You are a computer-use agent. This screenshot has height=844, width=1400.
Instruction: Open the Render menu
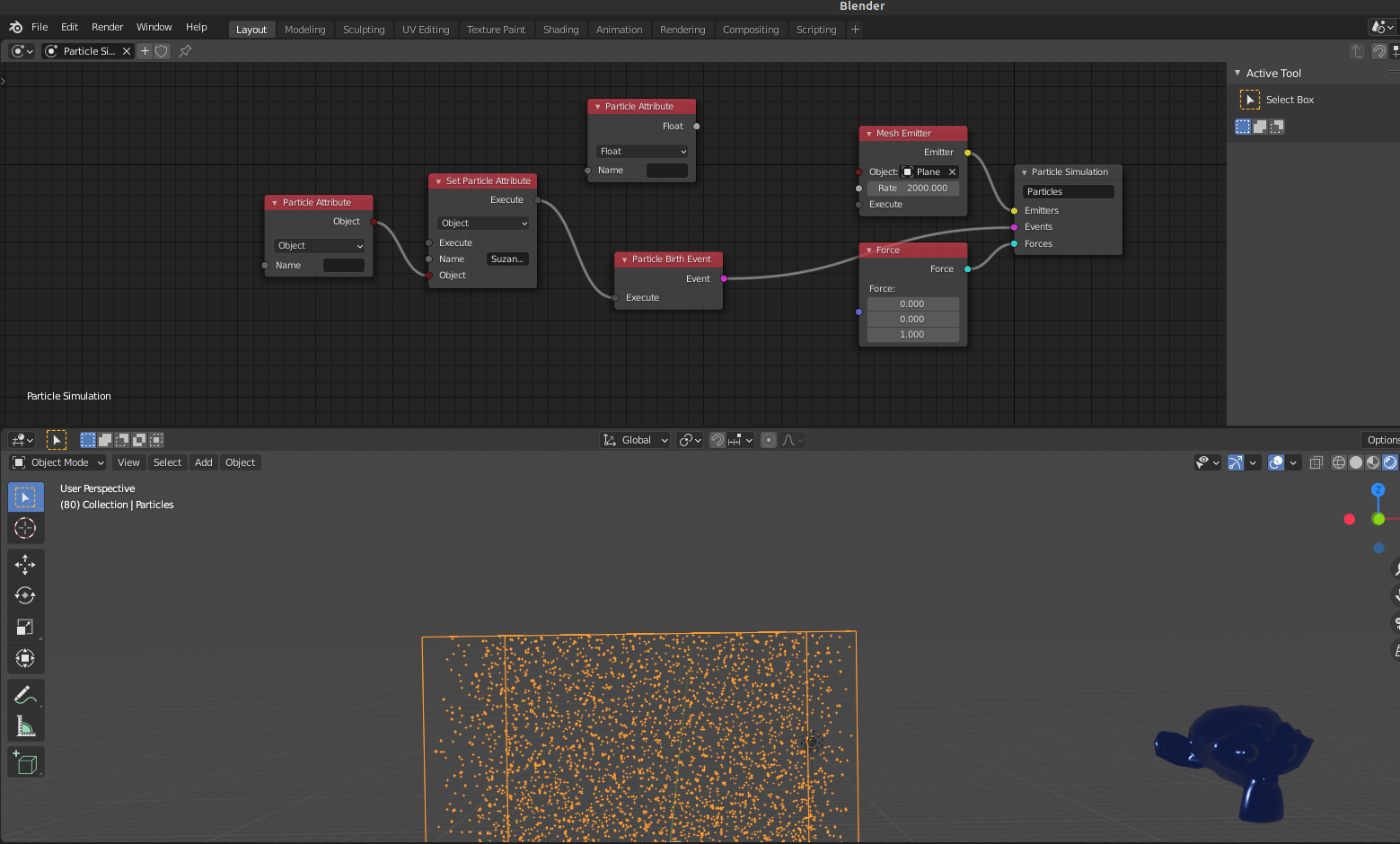pyautogui.click(x=107, y=28)
